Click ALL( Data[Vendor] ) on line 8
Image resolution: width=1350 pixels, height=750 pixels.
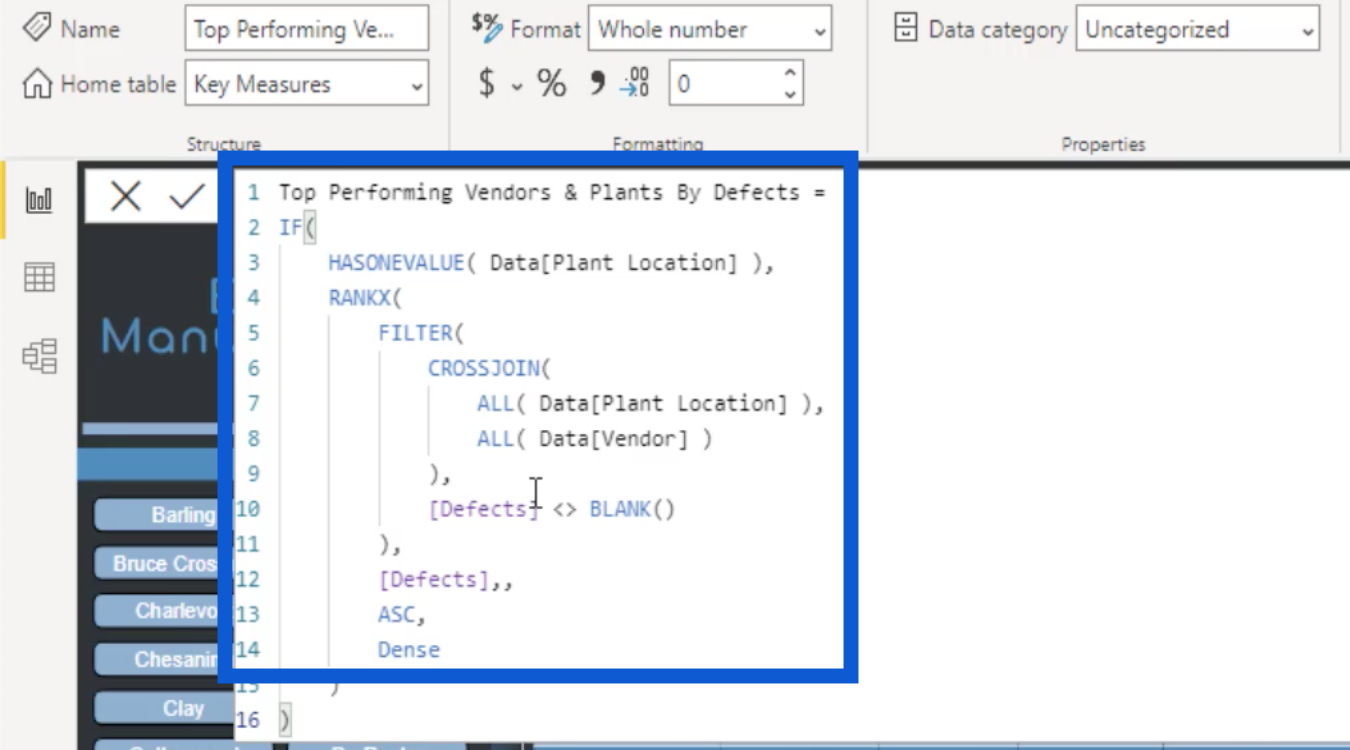click(595, 439)
